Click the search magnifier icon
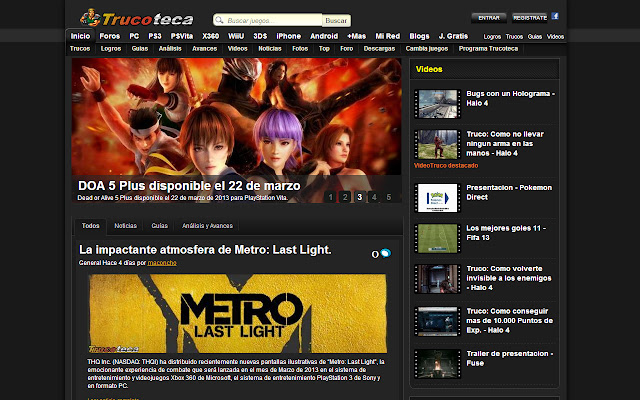Viewport: 640px width, 400px height. 220,20
